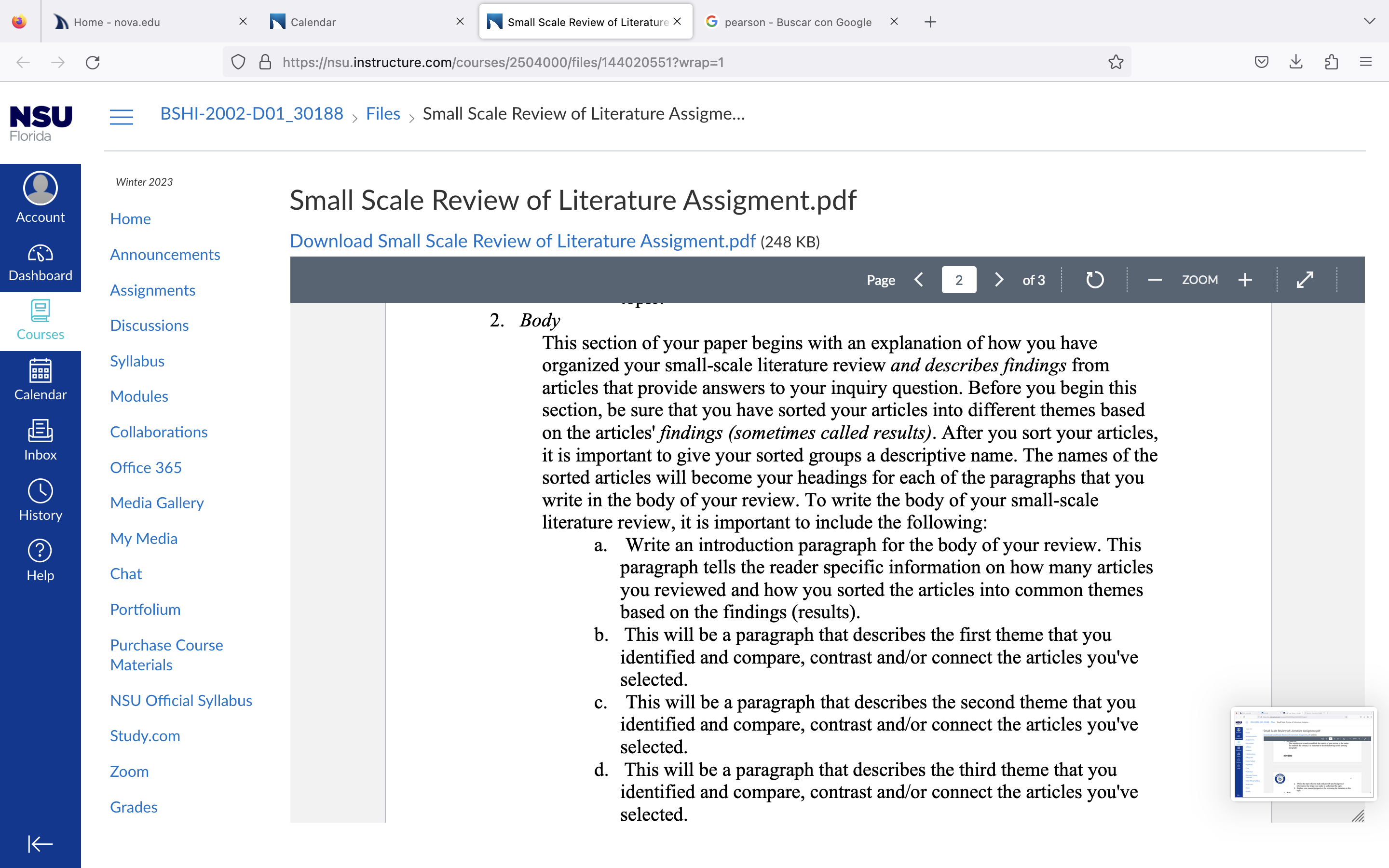Go to next PDF page

coord(999,280)
